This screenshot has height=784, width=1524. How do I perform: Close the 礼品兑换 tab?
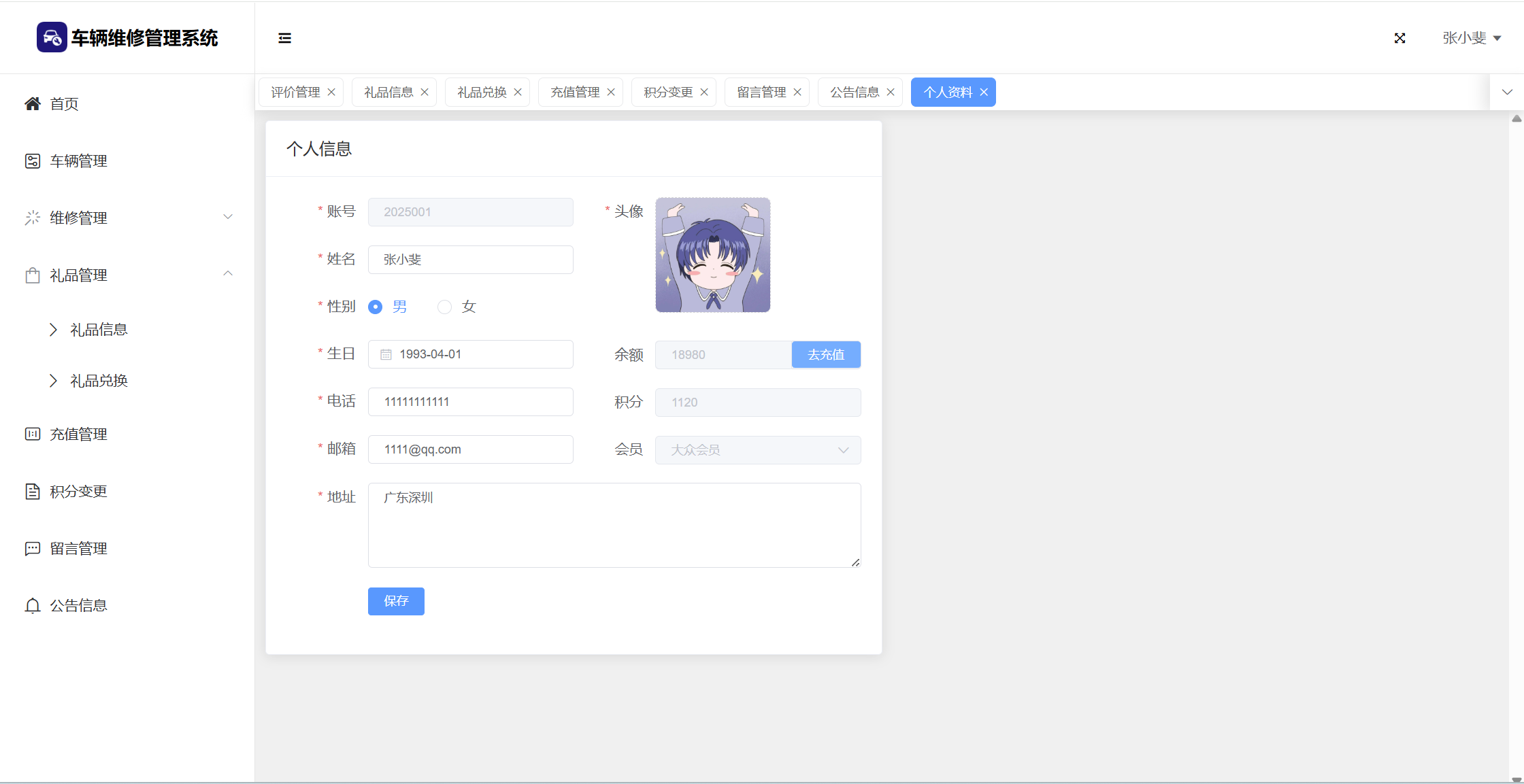pyautogui.click(x=518, y=92)
